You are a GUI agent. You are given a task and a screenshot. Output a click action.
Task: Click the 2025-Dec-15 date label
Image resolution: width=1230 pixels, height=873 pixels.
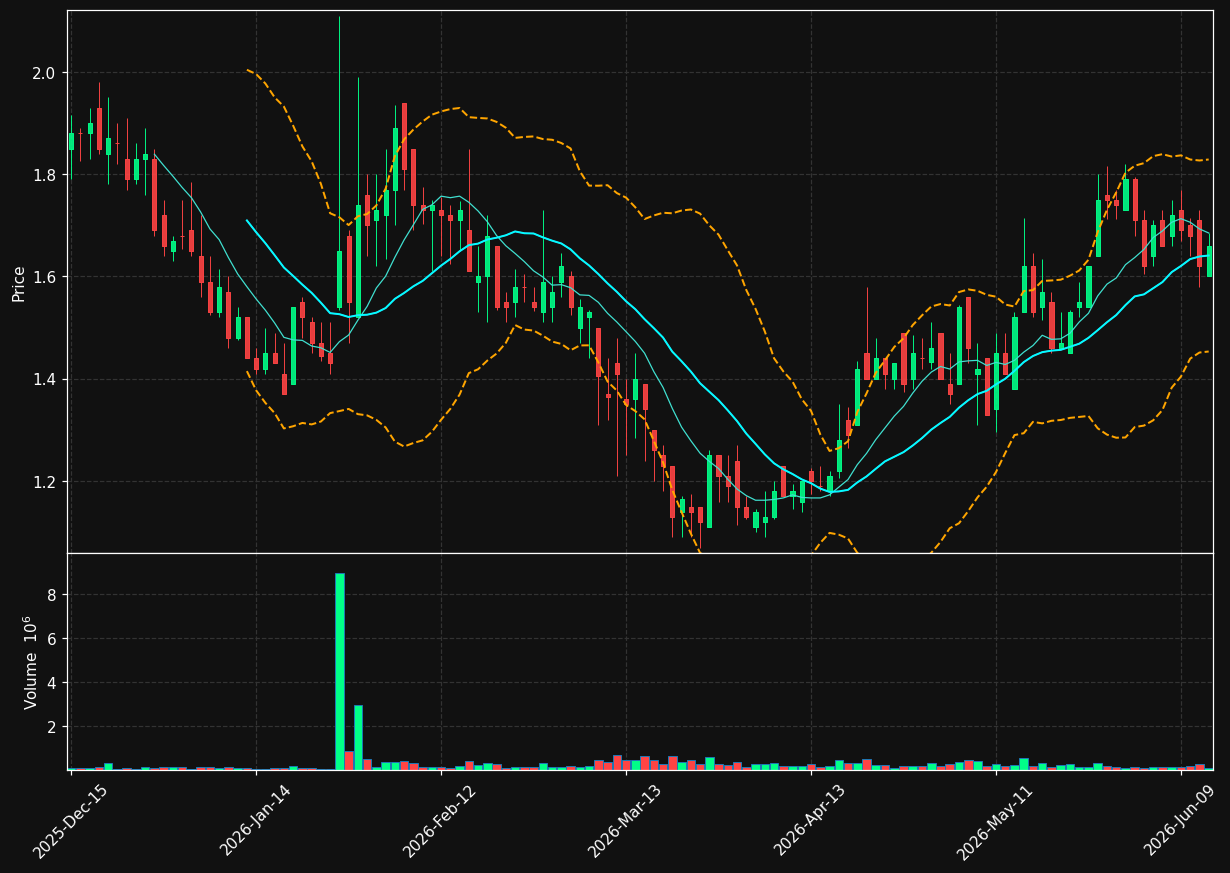coord(70,821)
